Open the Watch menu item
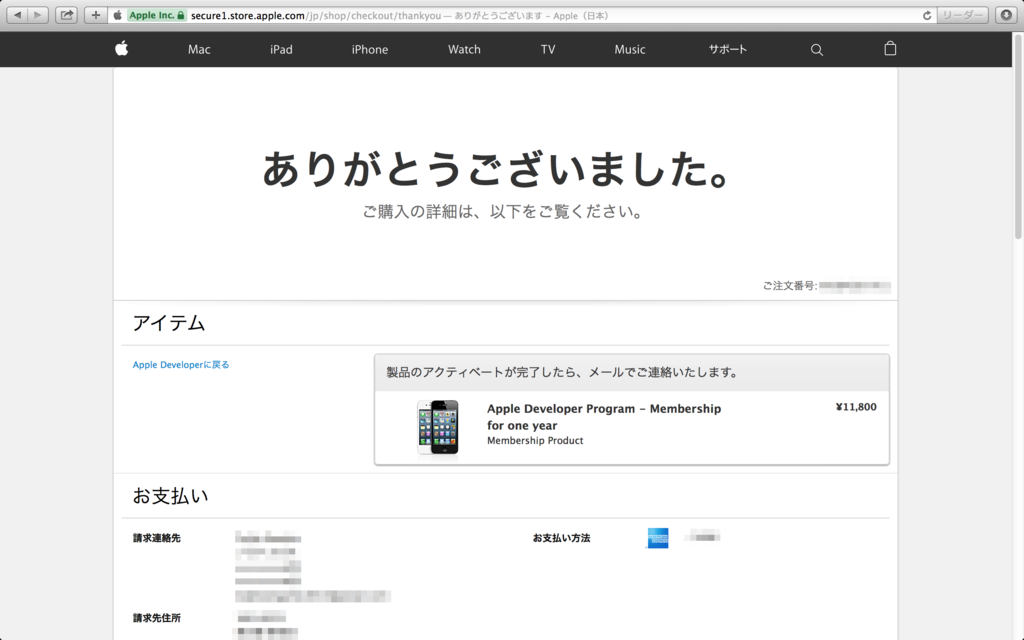The image size is (1024, 640). (464, 50)
